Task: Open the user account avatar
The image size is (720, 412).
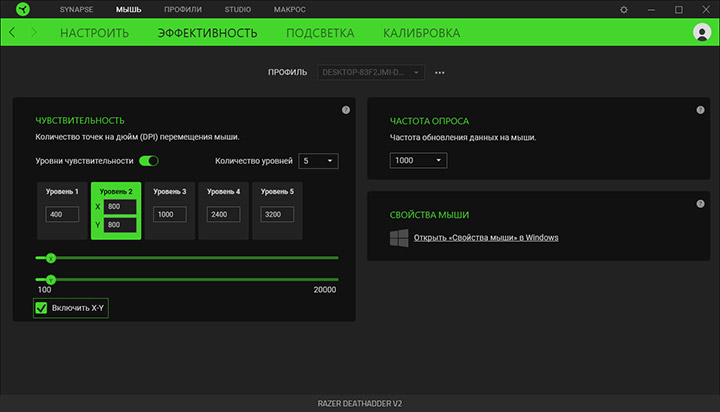Action: [x=702, y=32]
